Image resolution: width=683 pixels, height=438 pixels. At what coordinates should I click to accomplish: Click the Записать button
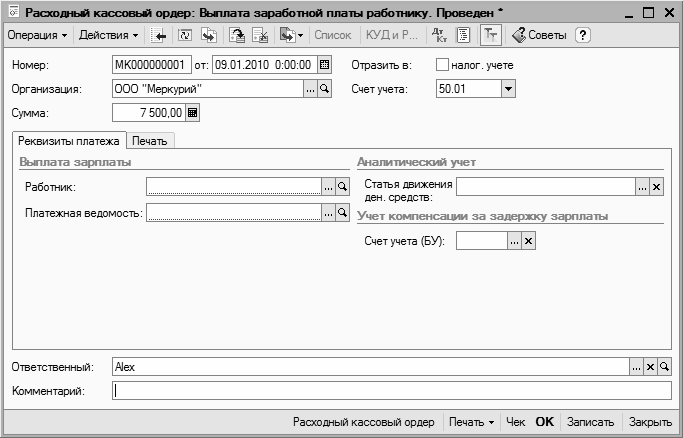[589, 423]
